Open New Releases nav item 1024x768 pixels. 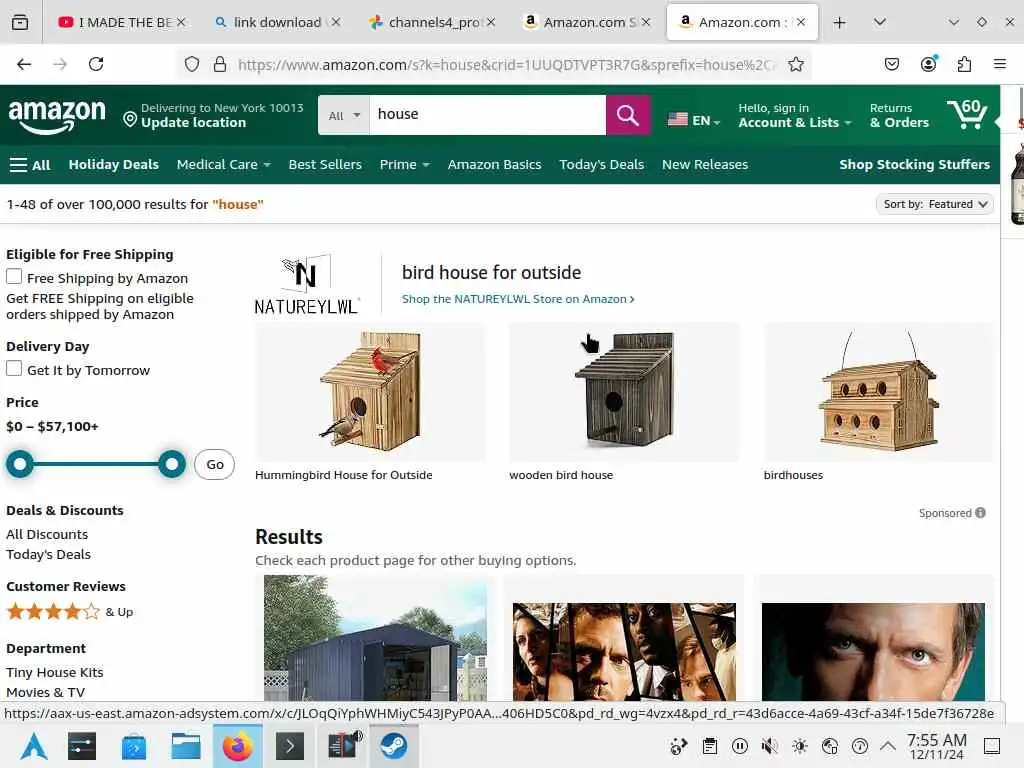[x=705, y=165]
